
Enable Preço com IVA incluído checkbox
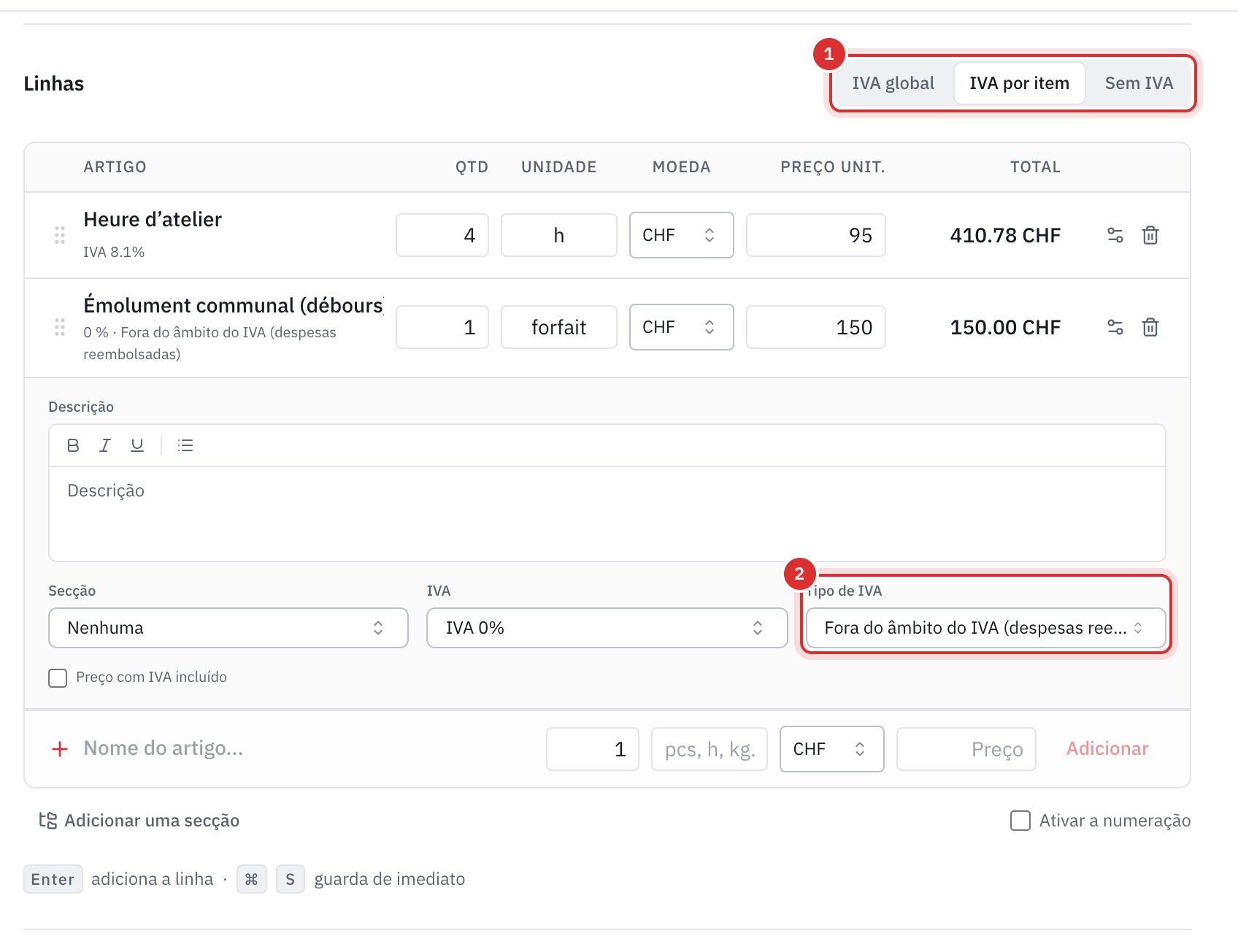point(58,677)
